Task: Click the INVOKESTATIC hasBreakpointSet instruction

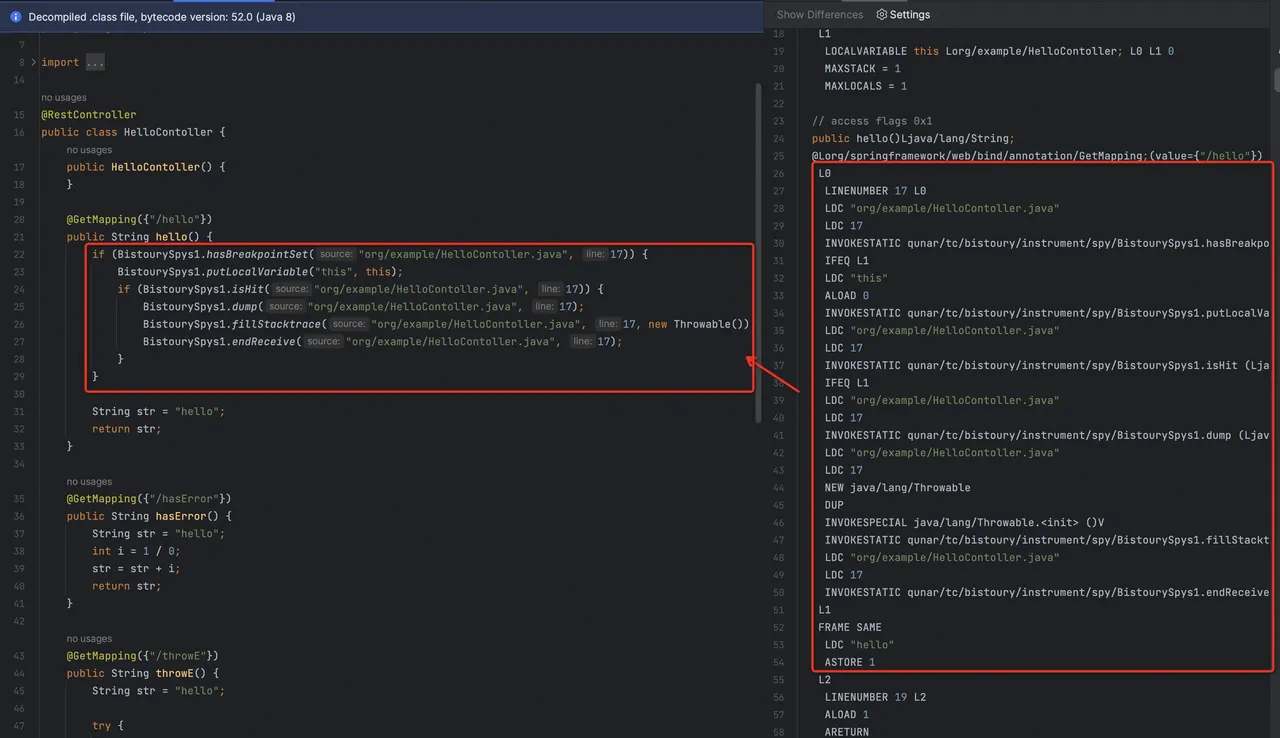Action: point(1047,243)
